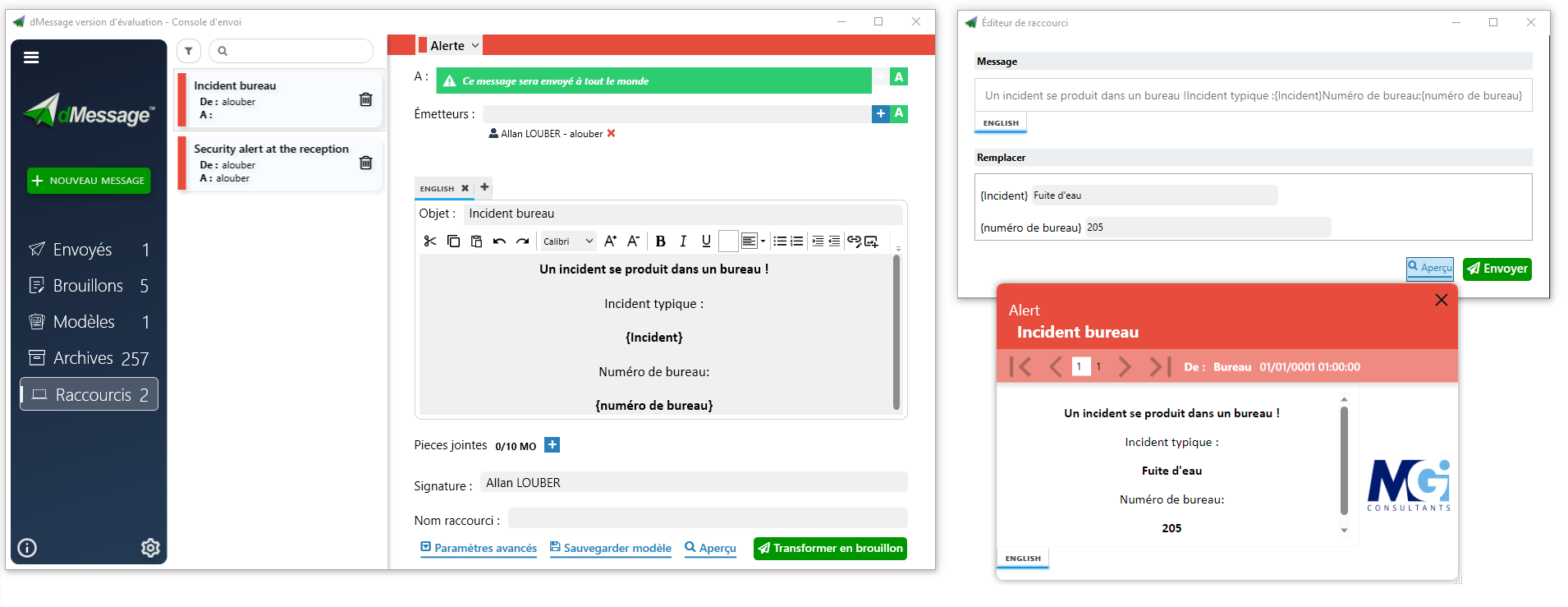Click the Envoyer button in shortcut editor

1497,269
